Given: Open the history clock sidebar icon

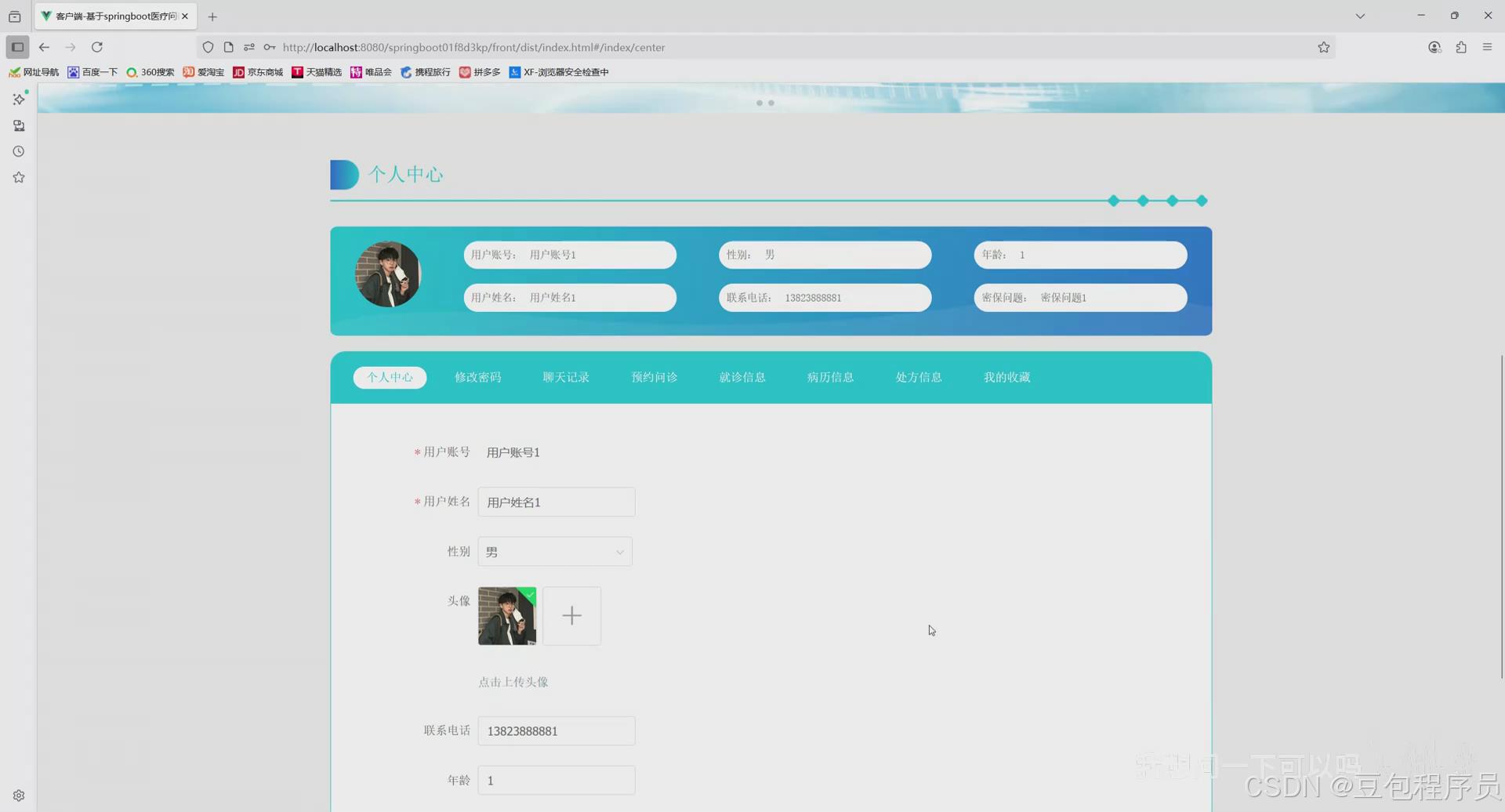Looking at the screenshot, I should (19, 151).
